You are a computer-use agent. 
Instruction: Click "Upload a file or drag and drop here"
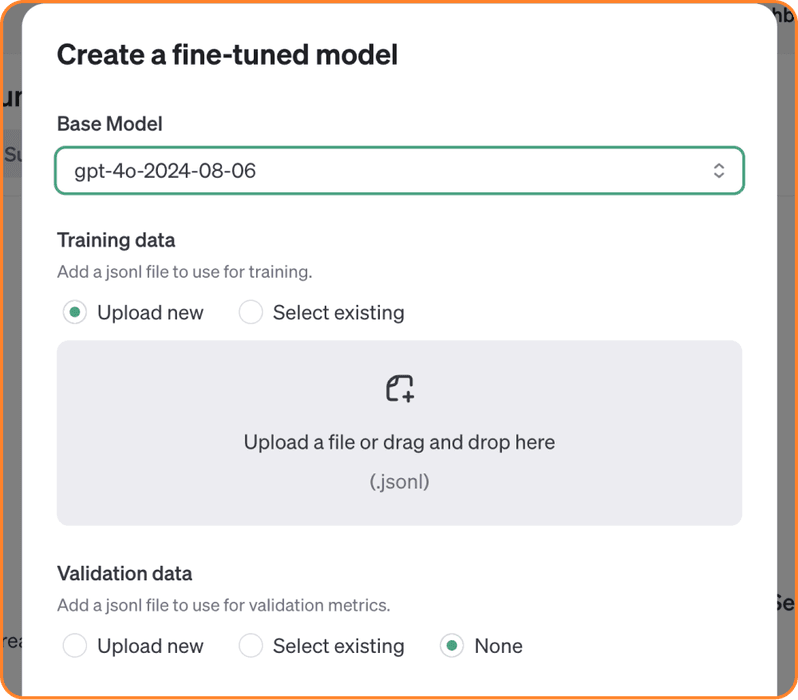pyautogui.click(x=399, y=442)
